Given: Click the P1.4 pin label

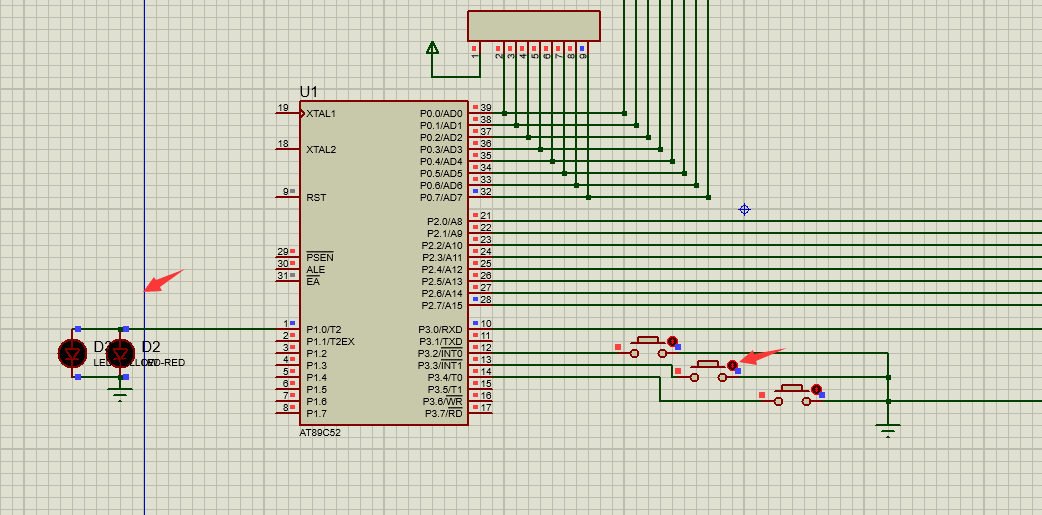Looking at the screenshot, I should point(316,377).
